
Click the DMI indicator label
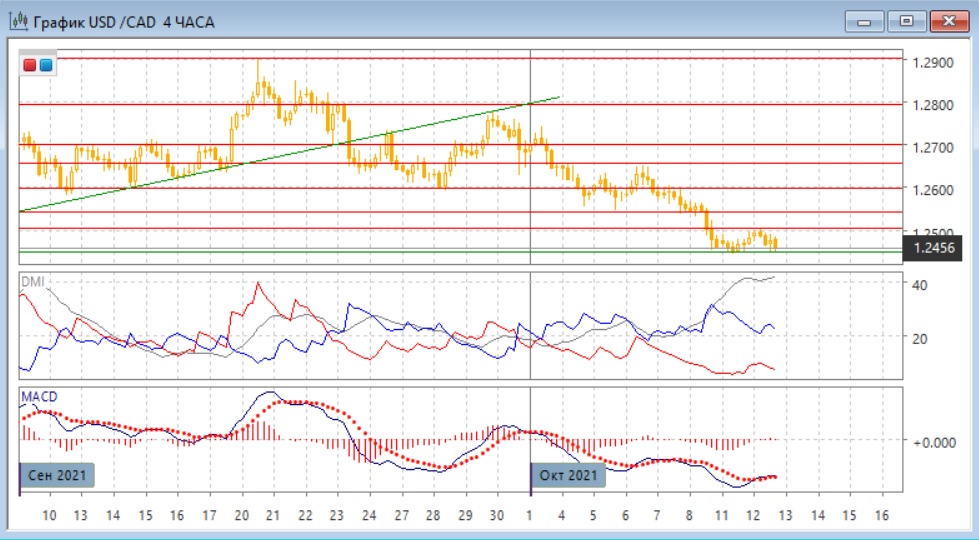[32, 282]
